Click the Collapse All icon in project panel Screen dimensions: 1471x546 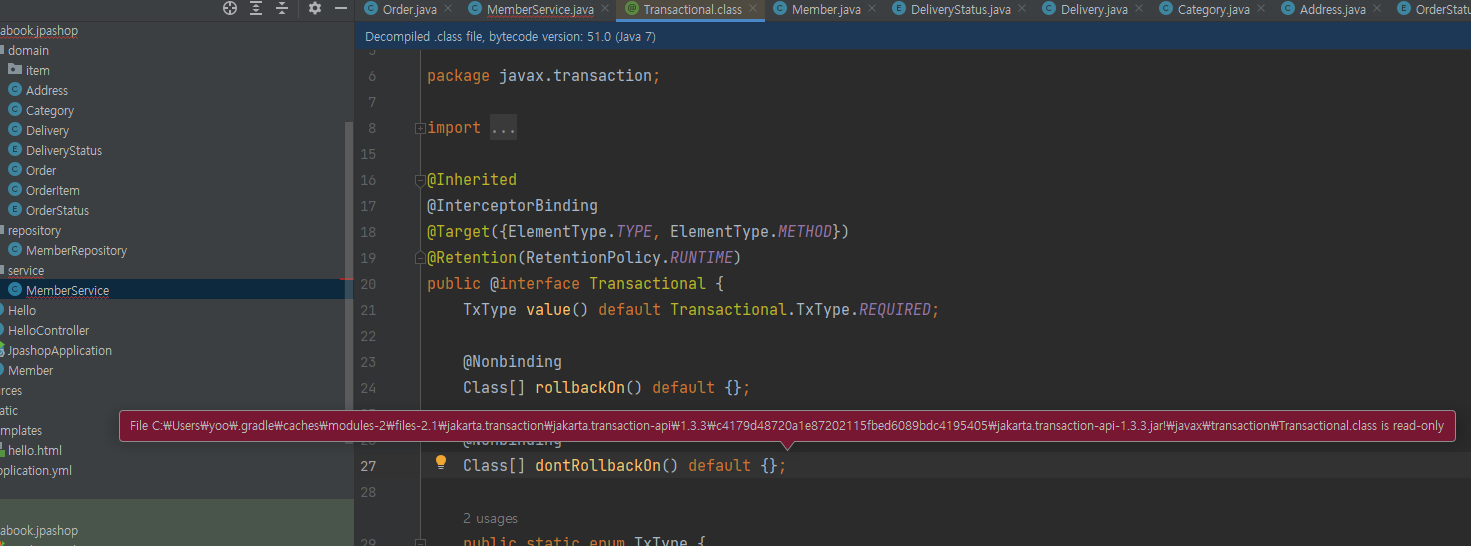pos(282,8)
